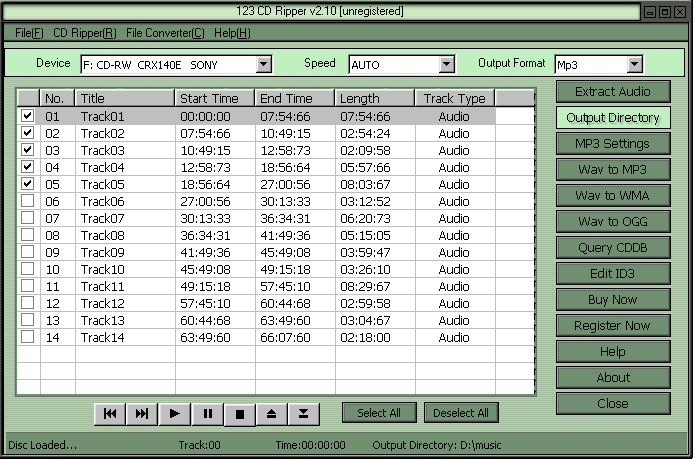The width and height of the screenshot is (695, 460).
Task: Check the Track13 checkbox
Action: pyautogui.click(x=27, y=320)
